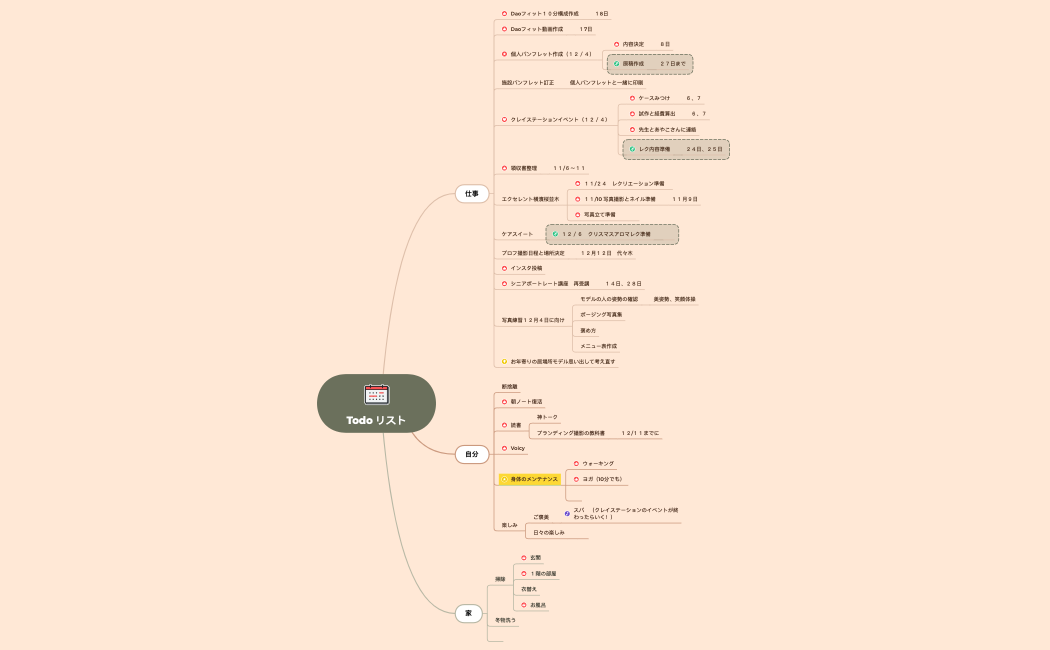Screen dimensions: 1050x650
Task: Collapse the "家" branch node
Action: point(467,612)
